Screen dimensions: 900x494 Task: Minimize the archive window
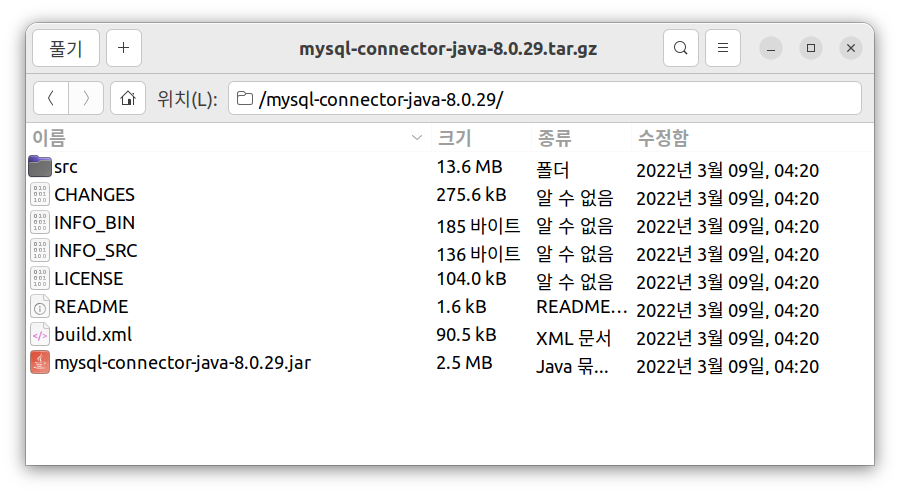pyautogui.click(x=771, y=48)
